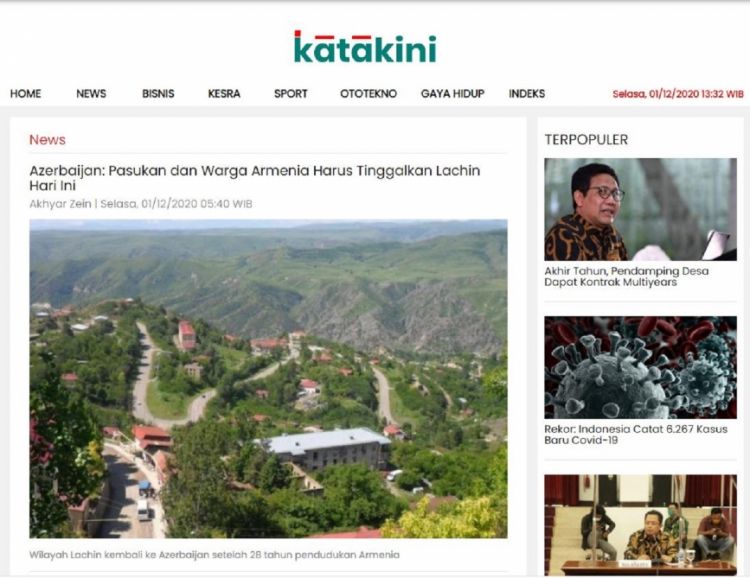Click the TERPOPULER section heading

[586, 140]
